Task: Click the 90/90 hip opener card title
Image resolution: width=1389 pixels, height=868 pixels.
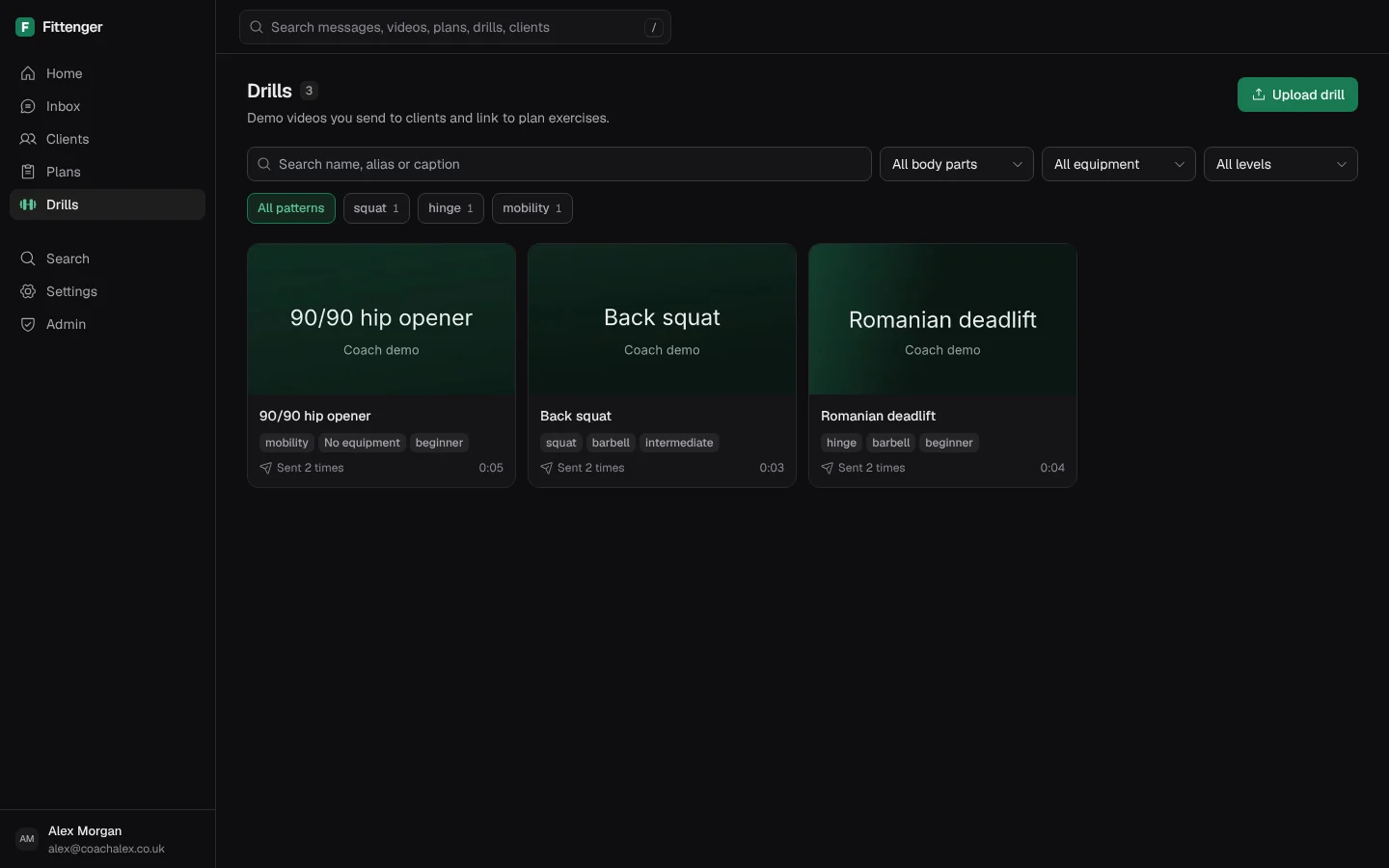Action: tap(315, 416)
